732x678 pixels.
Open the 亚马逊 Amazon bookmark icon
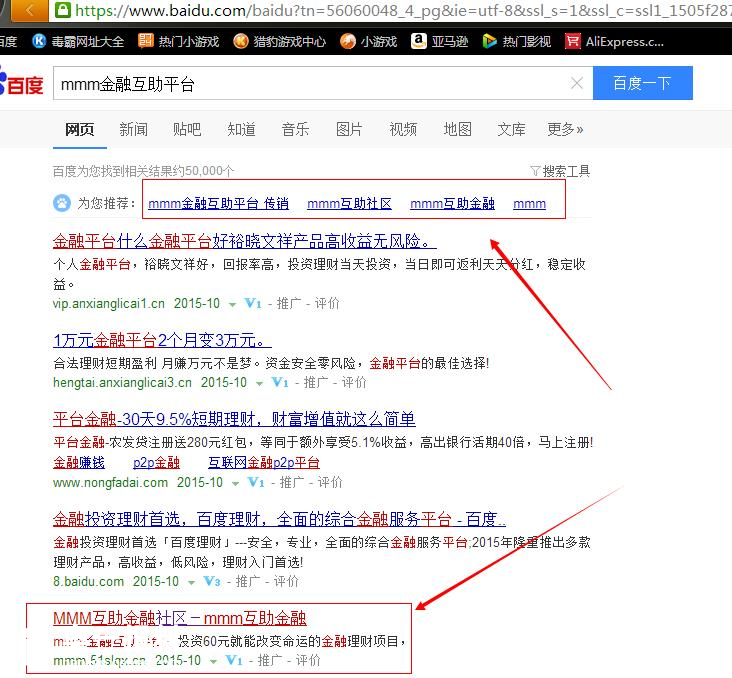(x=419, y=41)
